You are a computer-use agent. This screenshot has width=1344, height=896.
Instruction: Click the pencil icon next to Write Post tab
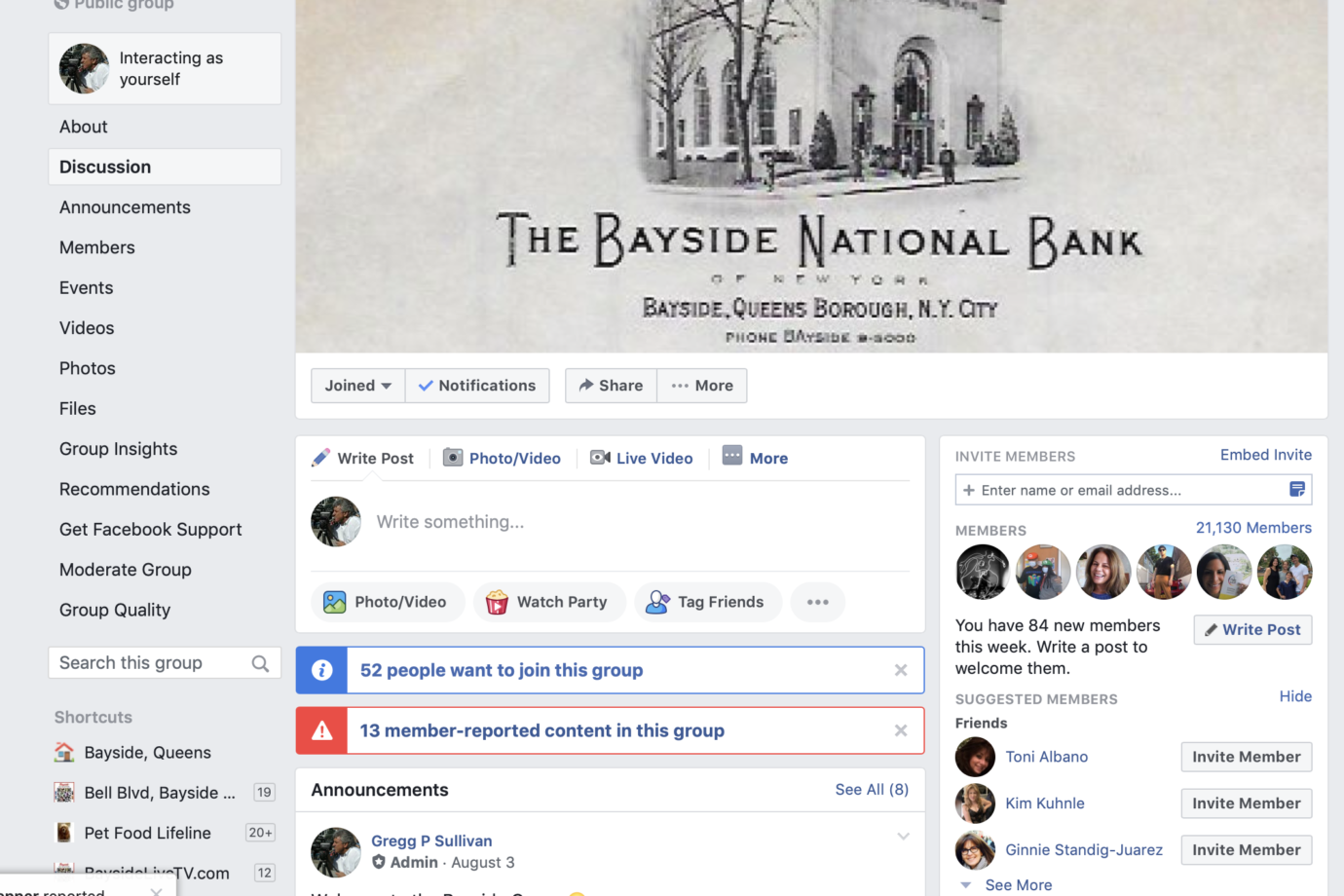[320, 458]
